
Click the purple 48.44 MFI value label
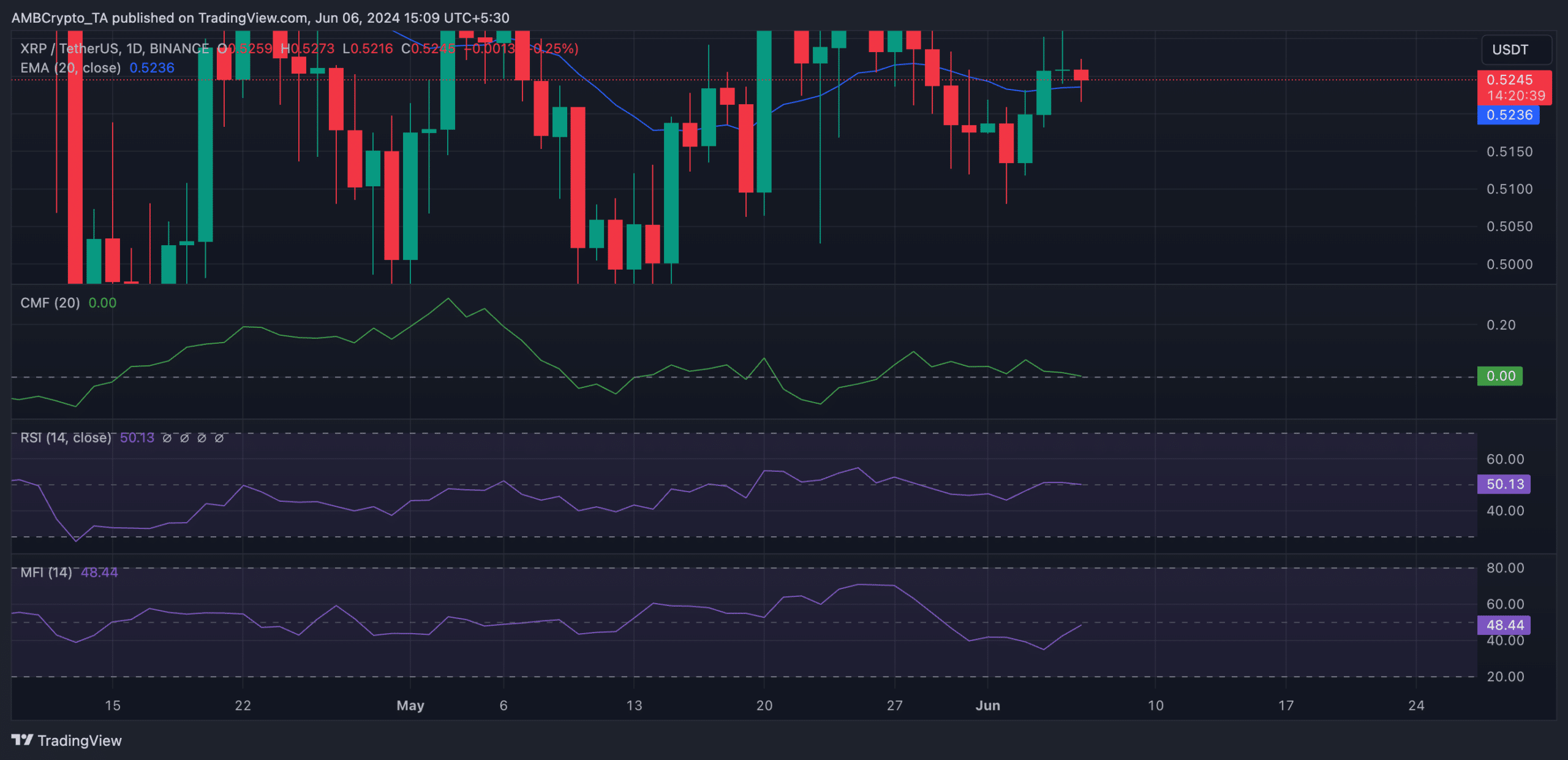coord(1504,625)
